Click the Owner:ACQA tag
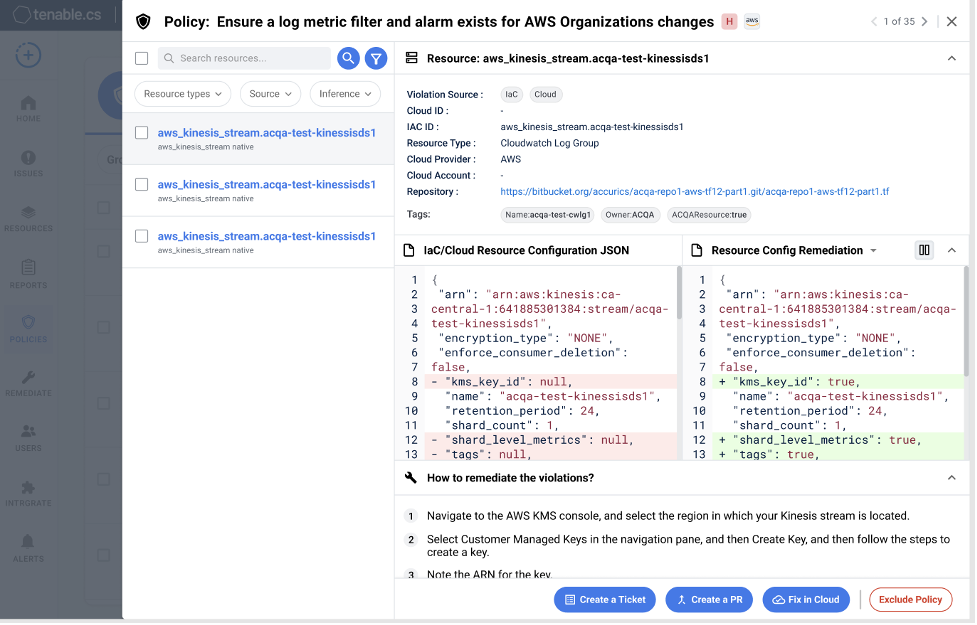 pos(630,215)
